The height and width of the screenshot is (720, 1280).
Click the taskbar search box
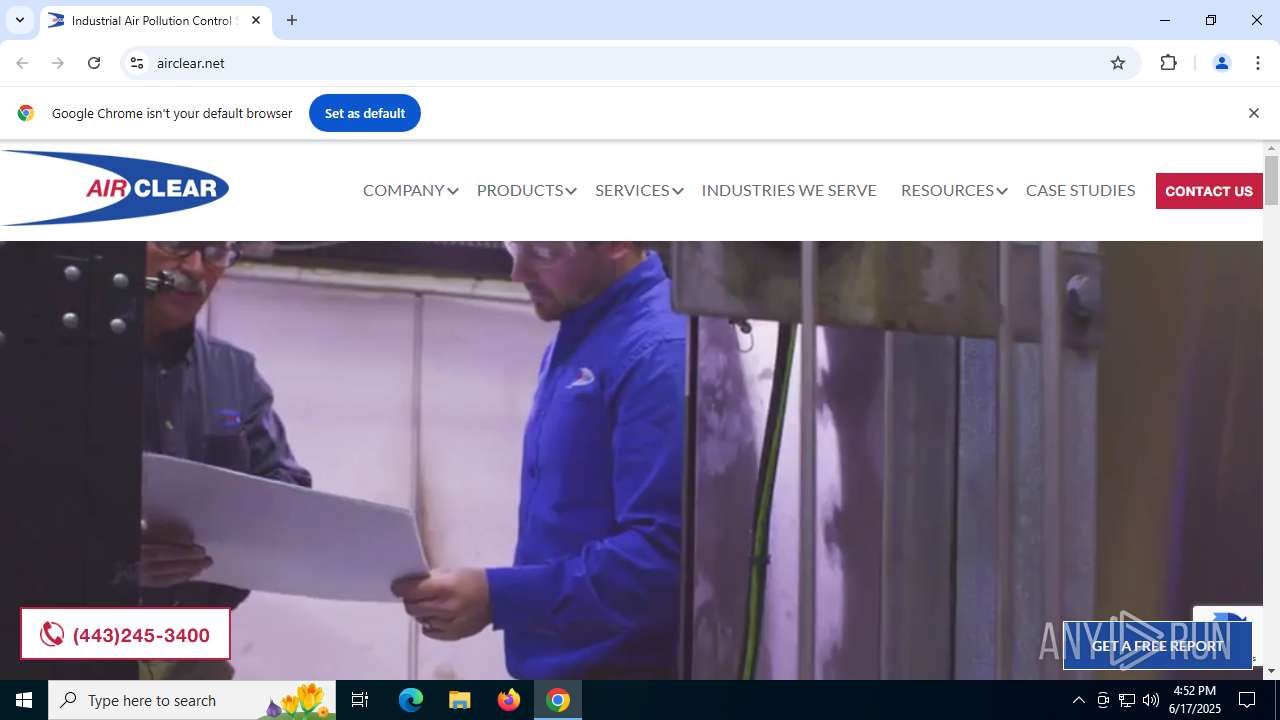[192, 700]
